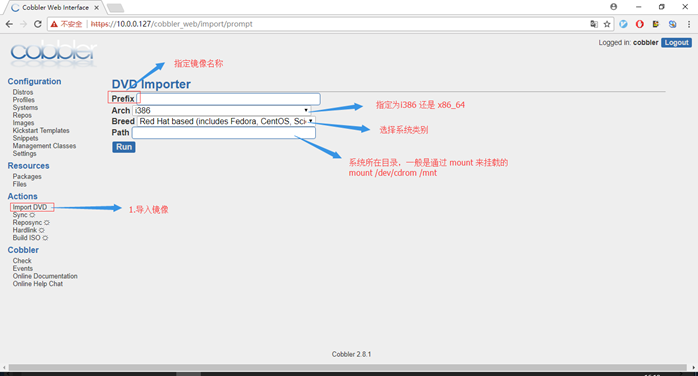
Task: Click the Chrome profile account icon
Action: 613,7
